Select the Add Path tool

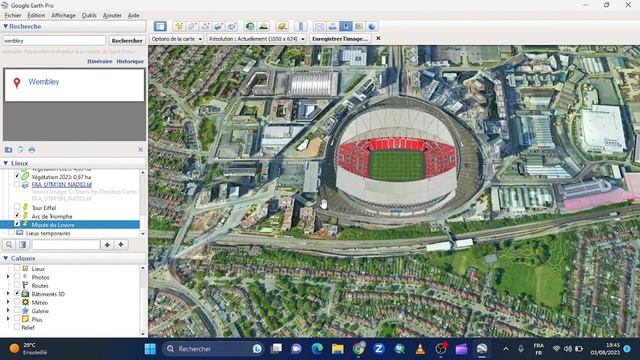tap(205, 26)
